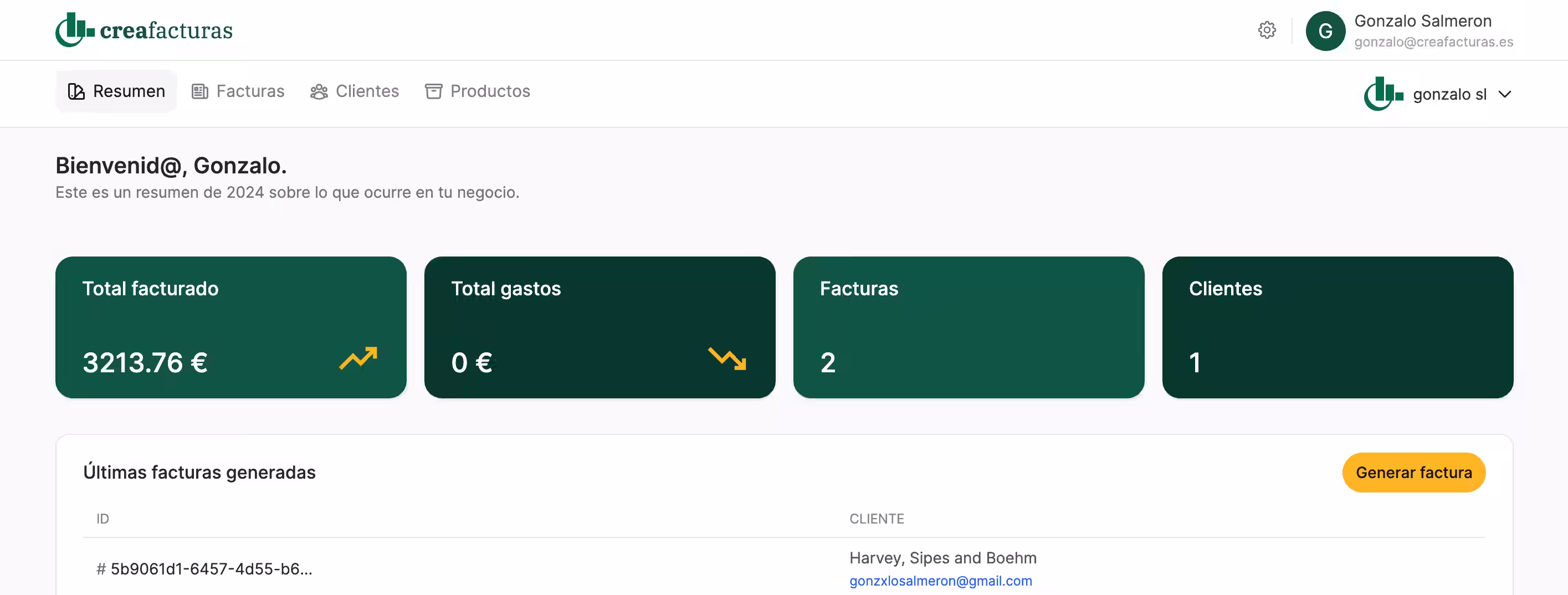1568x595 pixels.
Task: Click the downward trend arrow icon
Action: point(727,359)
